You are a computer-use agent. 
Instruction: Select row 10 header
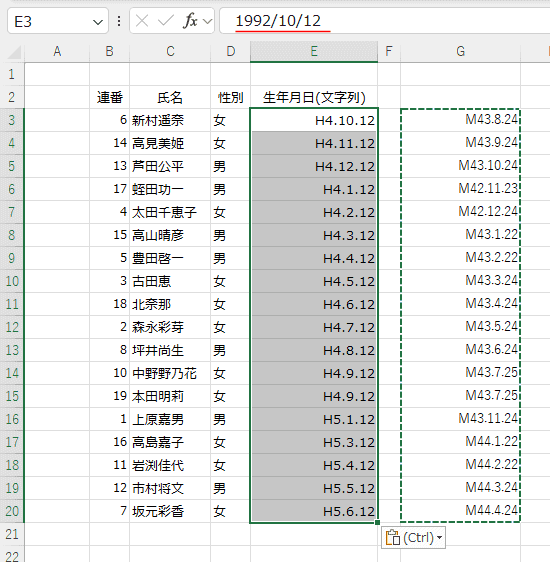click(12, 281)
